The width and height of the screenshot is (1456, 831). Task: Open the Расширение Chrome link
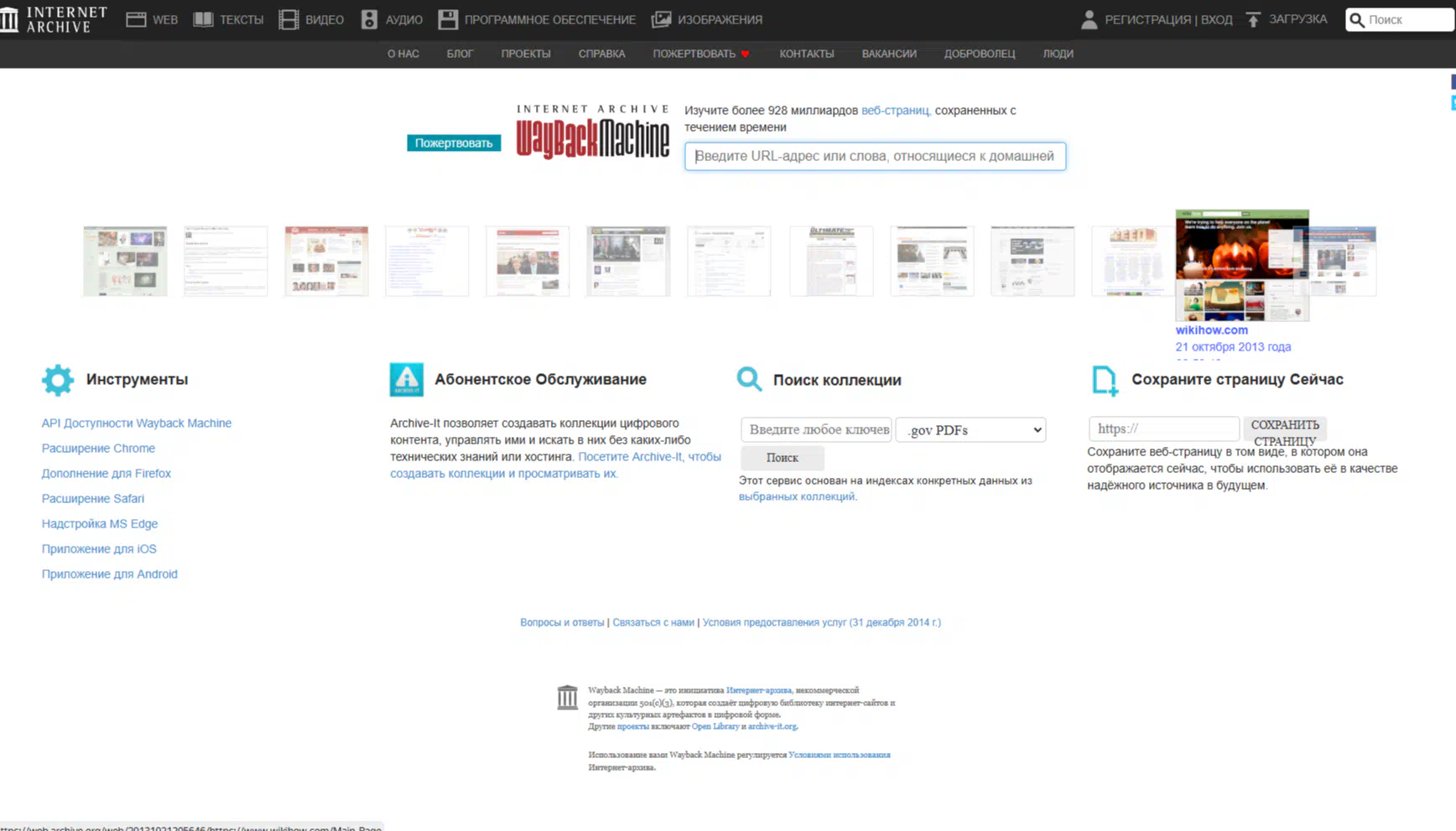click(x=98, y=449)
